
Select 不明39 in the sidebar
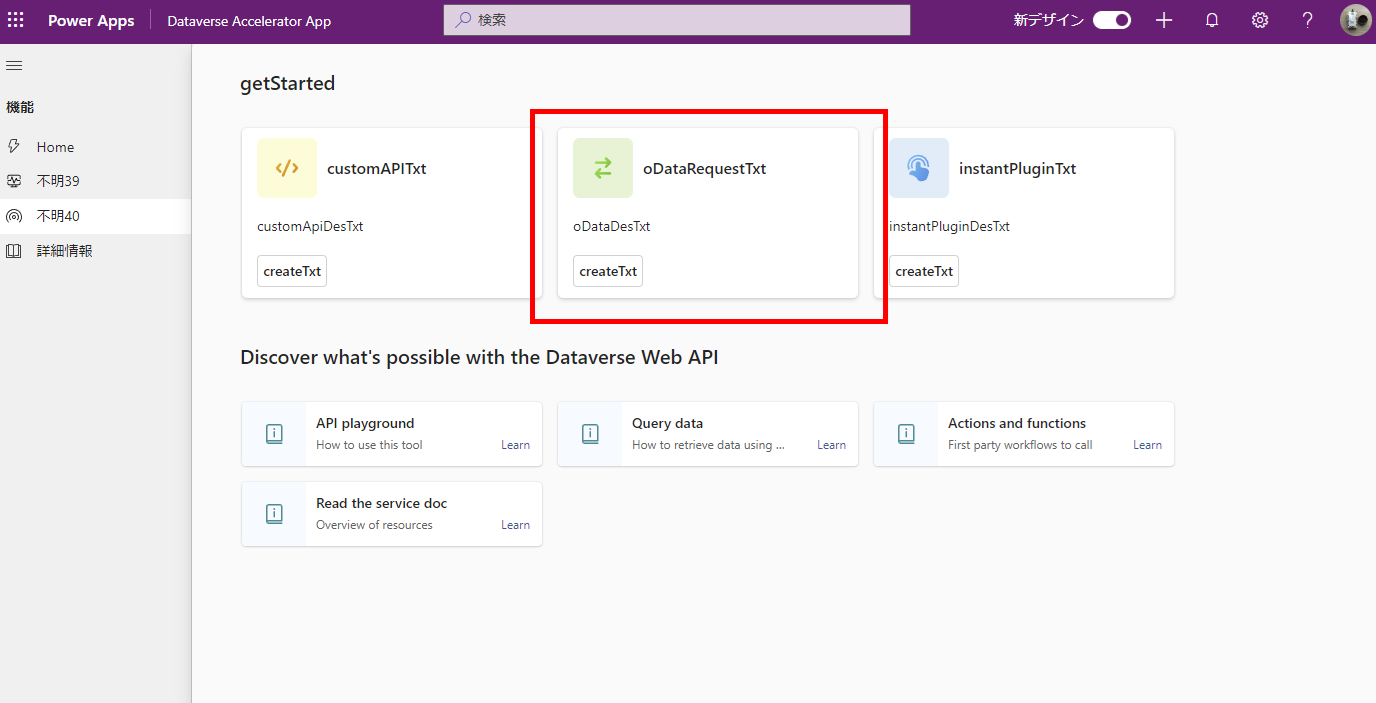(x=60, y=181)
